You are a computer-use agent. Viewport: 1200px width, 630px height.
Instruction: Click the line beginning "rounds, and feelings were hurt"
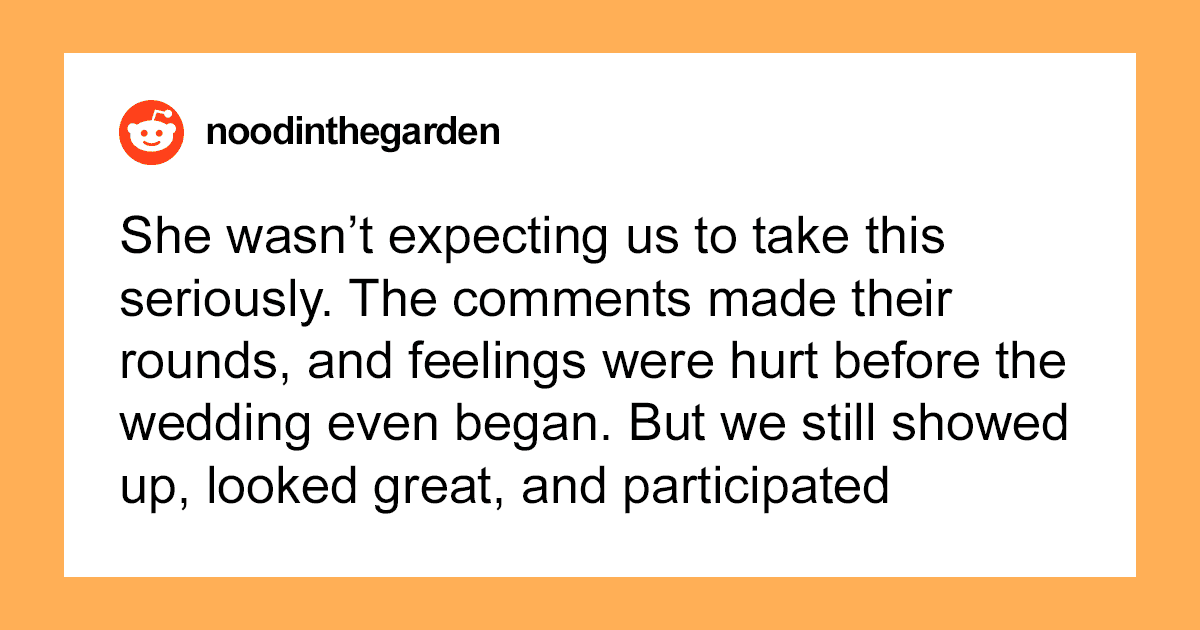tap(592, 367)
